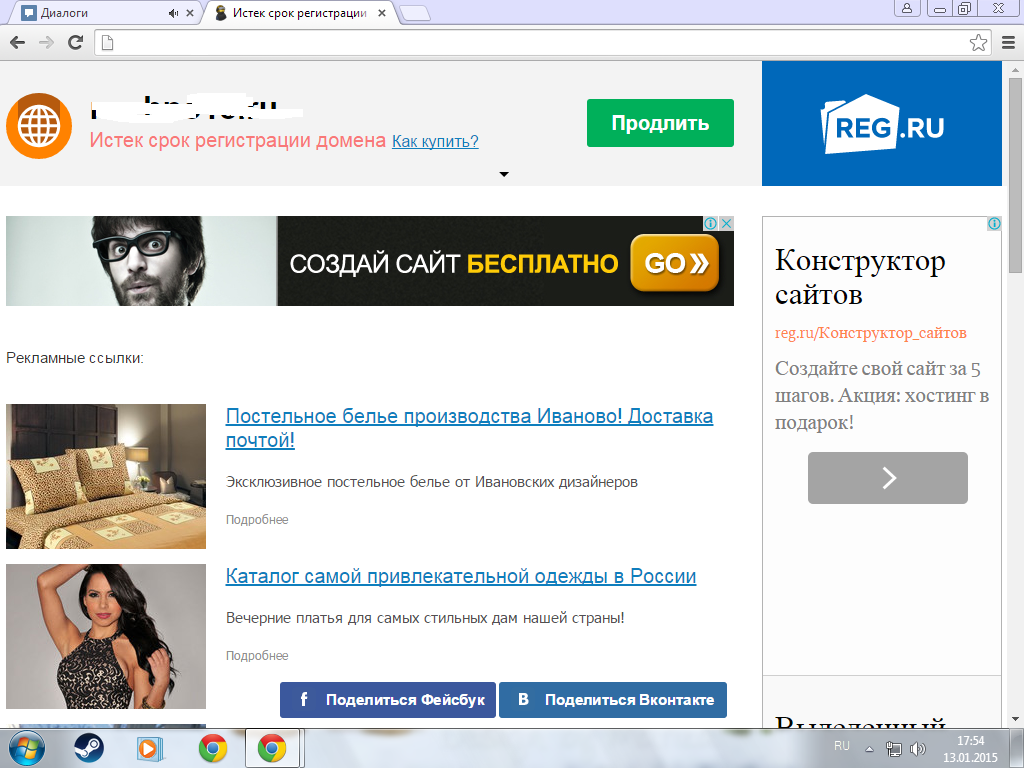
Task: Expand the header with the black triangle
Action: pyautogui.click(x=504, y=174)
